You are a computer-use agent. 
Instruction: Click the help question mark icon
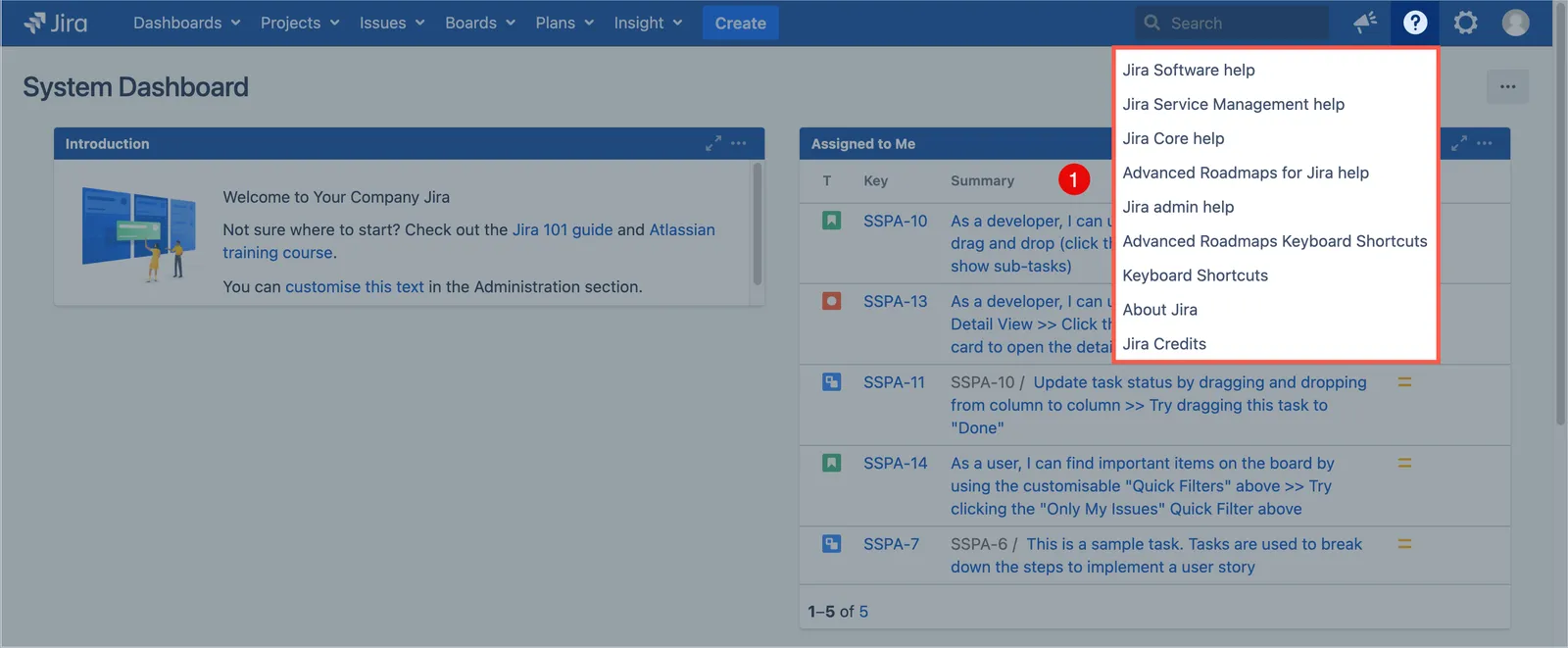coord(1415,23)
